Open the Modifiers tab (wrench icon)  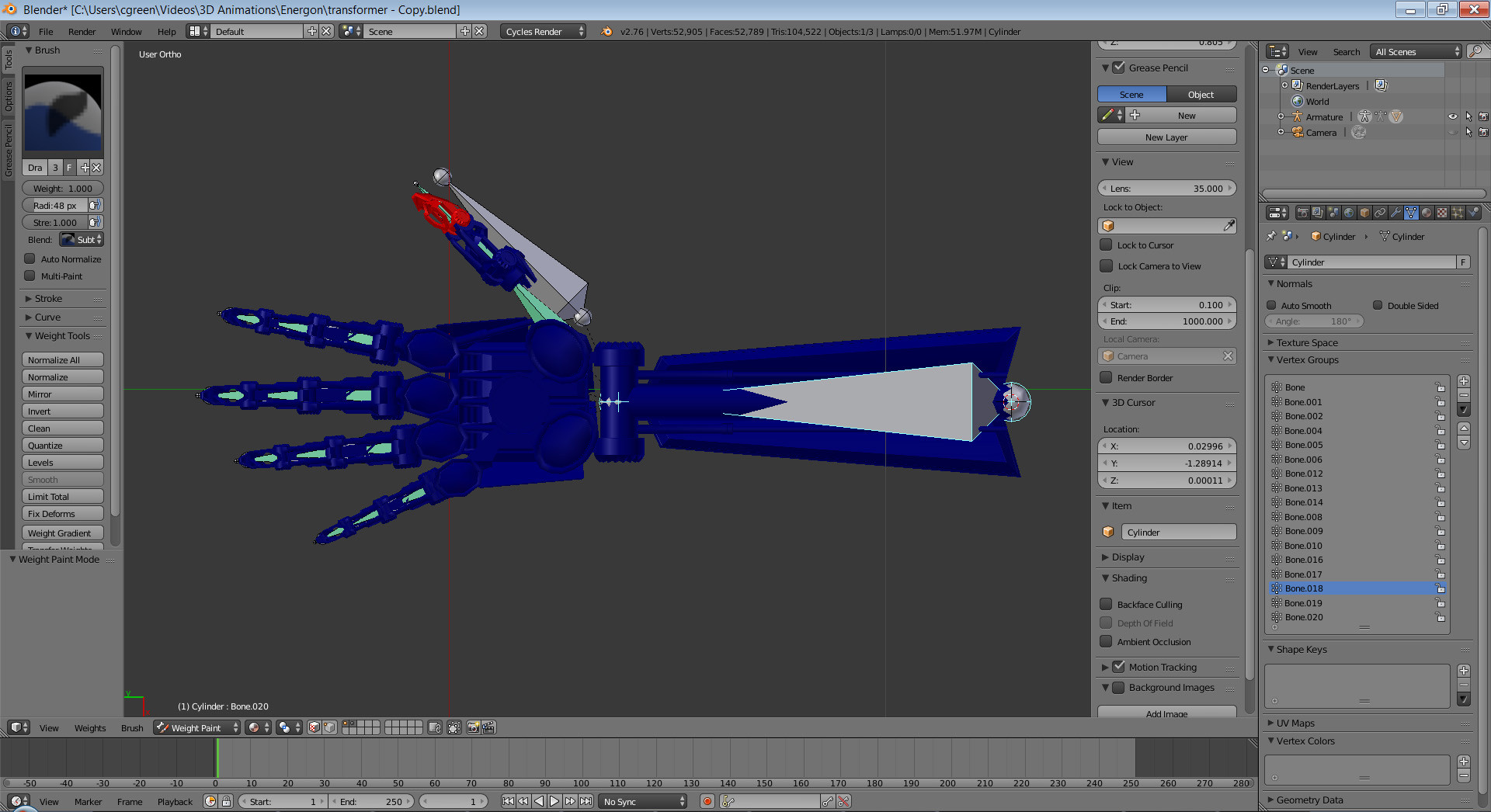1395,213
